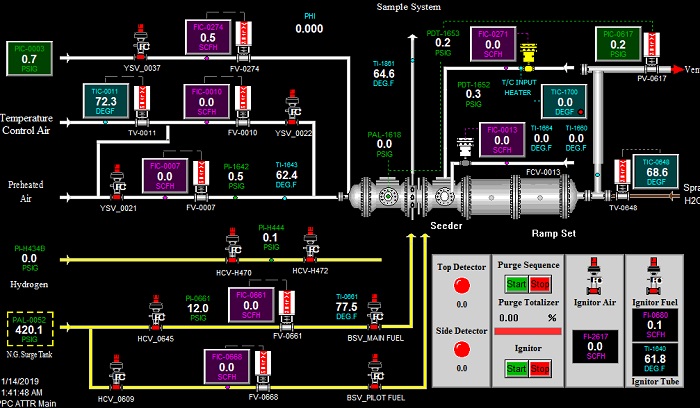Click the TI-1664 temperature reading
Screen dimensions: 700x408
tap(541, 138)
